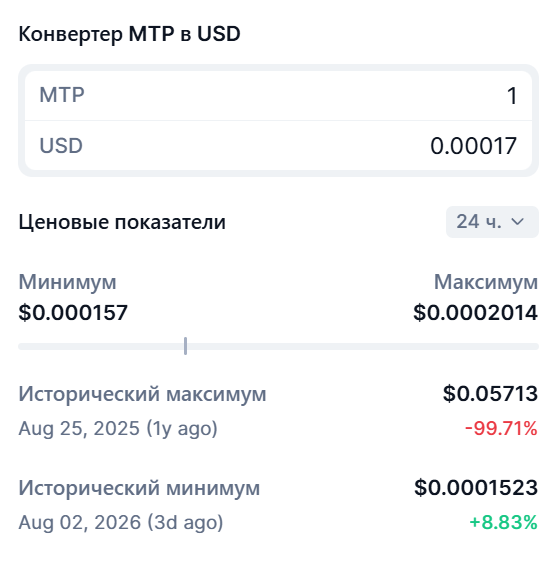Image resolution: width=559 pixels, height=565 pixels.
Task: Click the USD currency label
Action: pyautogui.click(x=61, y=146)
